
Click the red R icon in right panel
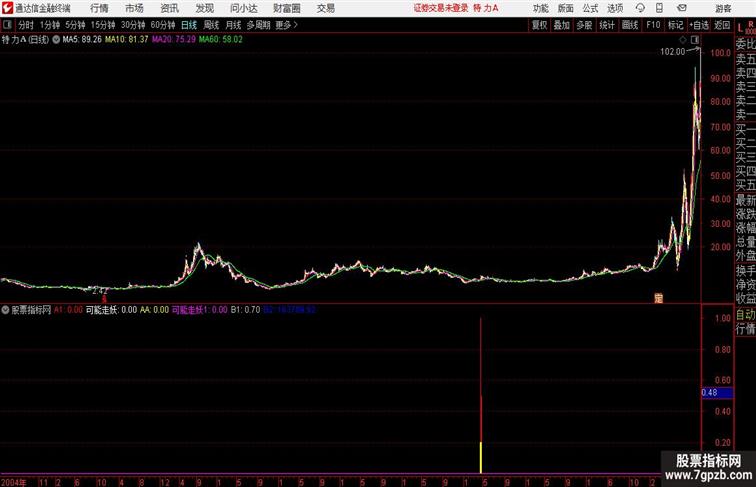coord(751,24)
